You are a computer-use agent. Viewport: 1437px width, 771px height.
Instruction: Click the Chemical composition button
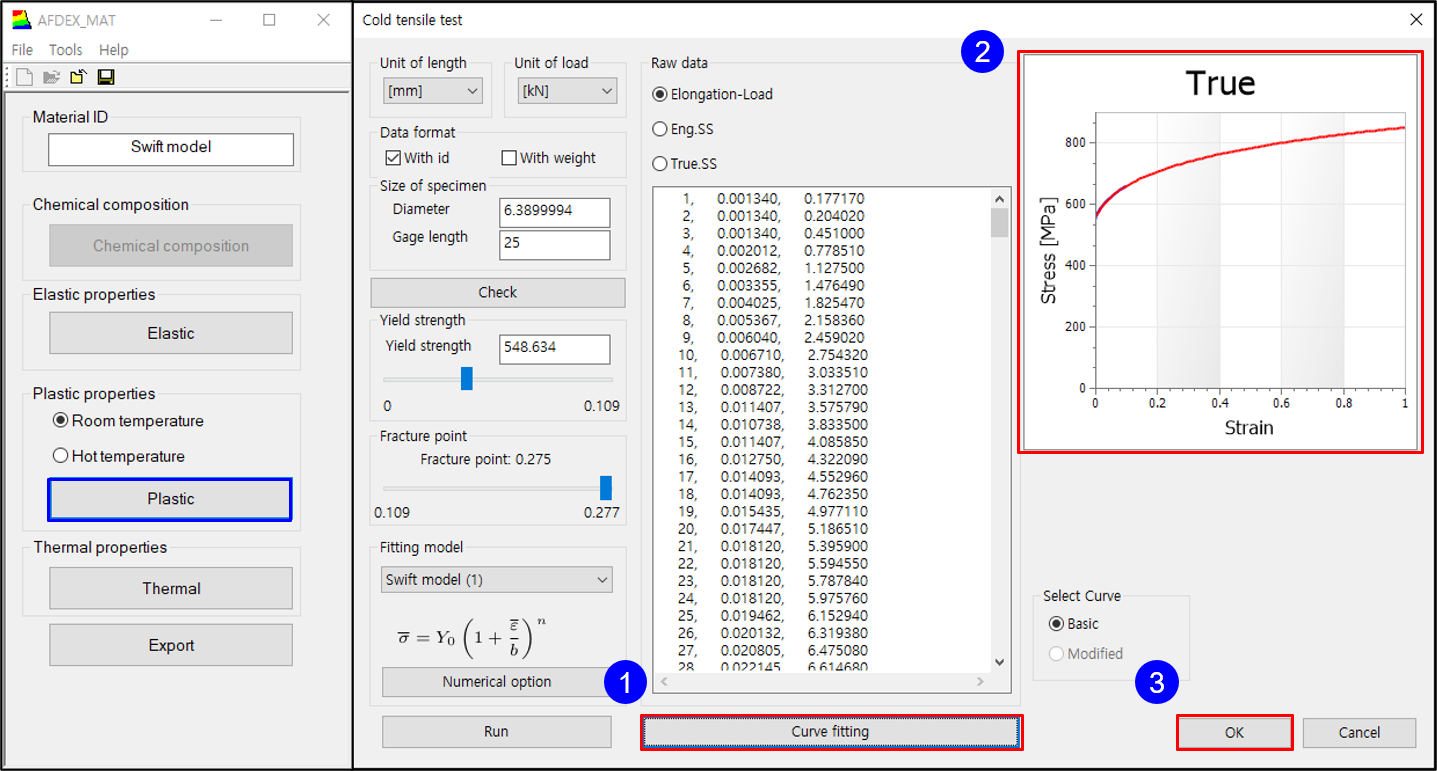pyautogui.click(x=171, y=246)
